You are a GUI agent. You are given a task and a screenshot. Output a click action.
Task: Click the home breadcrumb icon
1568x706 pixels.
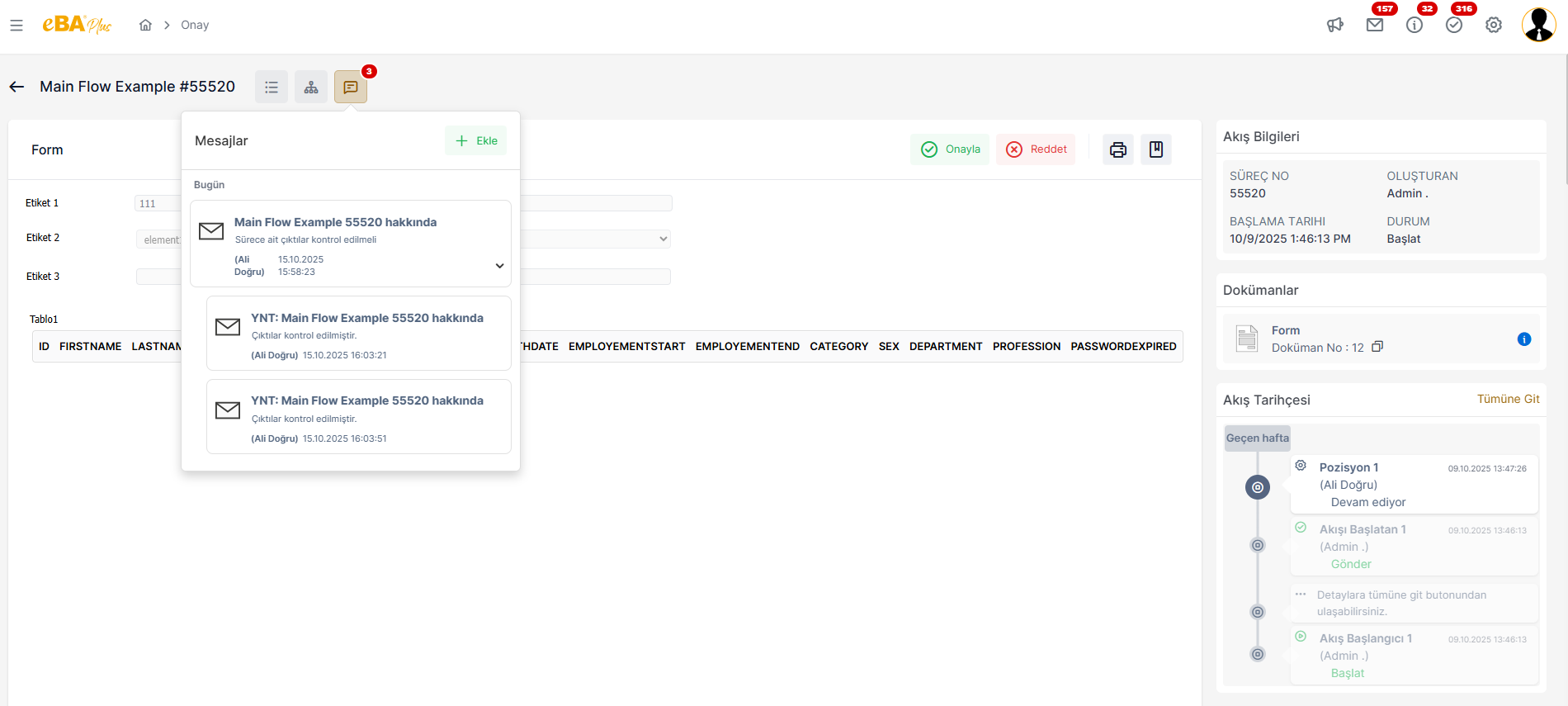click(x=145, y=25)
